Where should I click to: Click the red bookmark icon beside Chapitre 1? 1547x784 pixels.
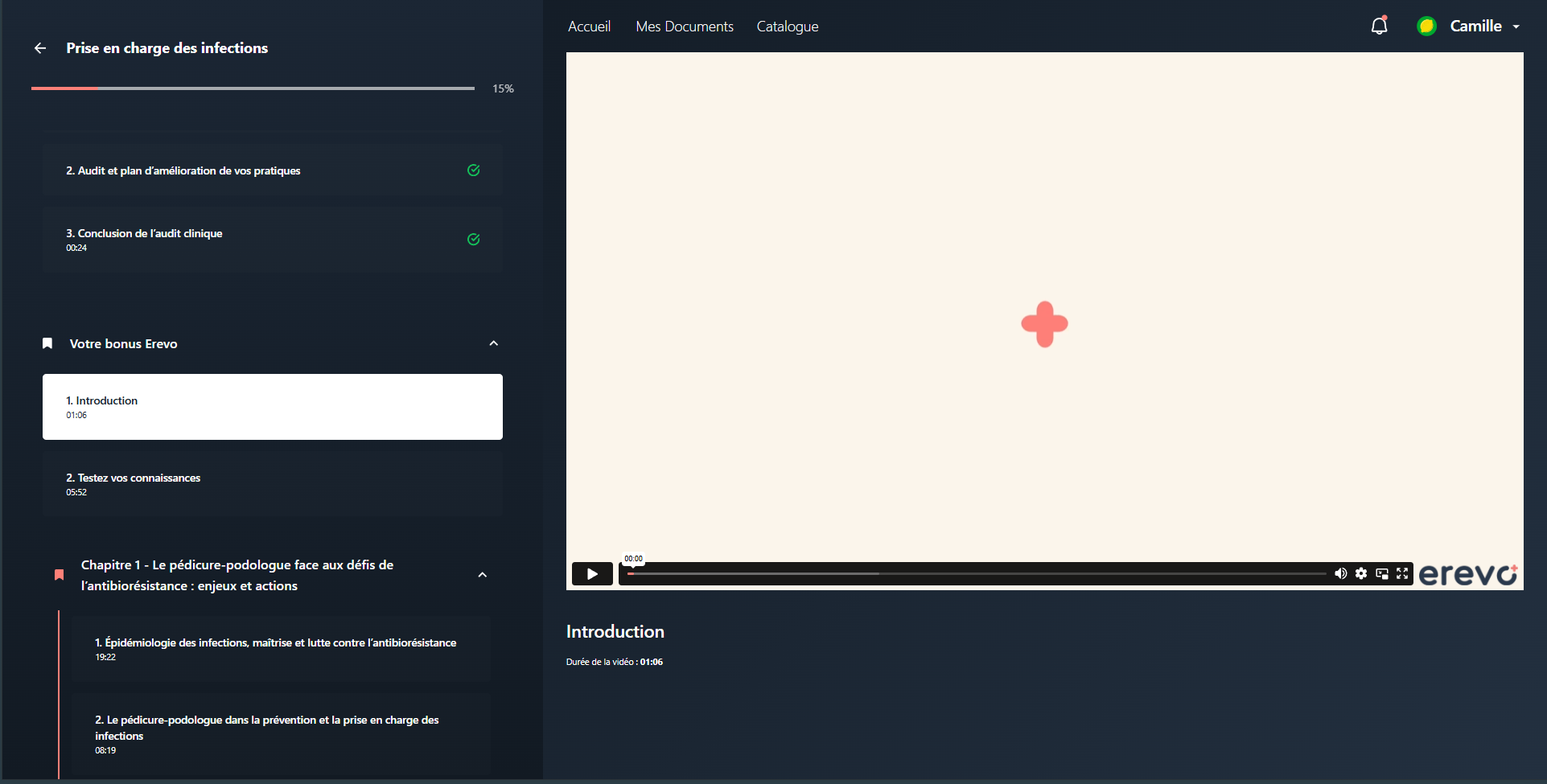click(59, 575)
